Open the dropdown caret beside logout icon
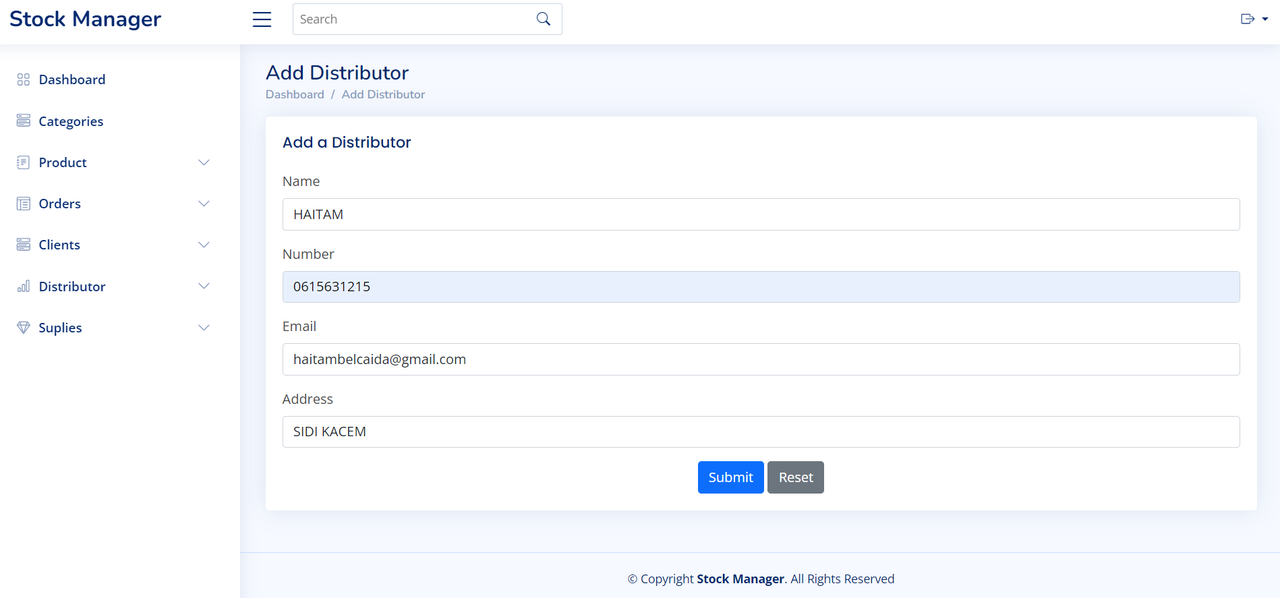The height and width of the screenshot is (598, 1280). coord(1265,19)
